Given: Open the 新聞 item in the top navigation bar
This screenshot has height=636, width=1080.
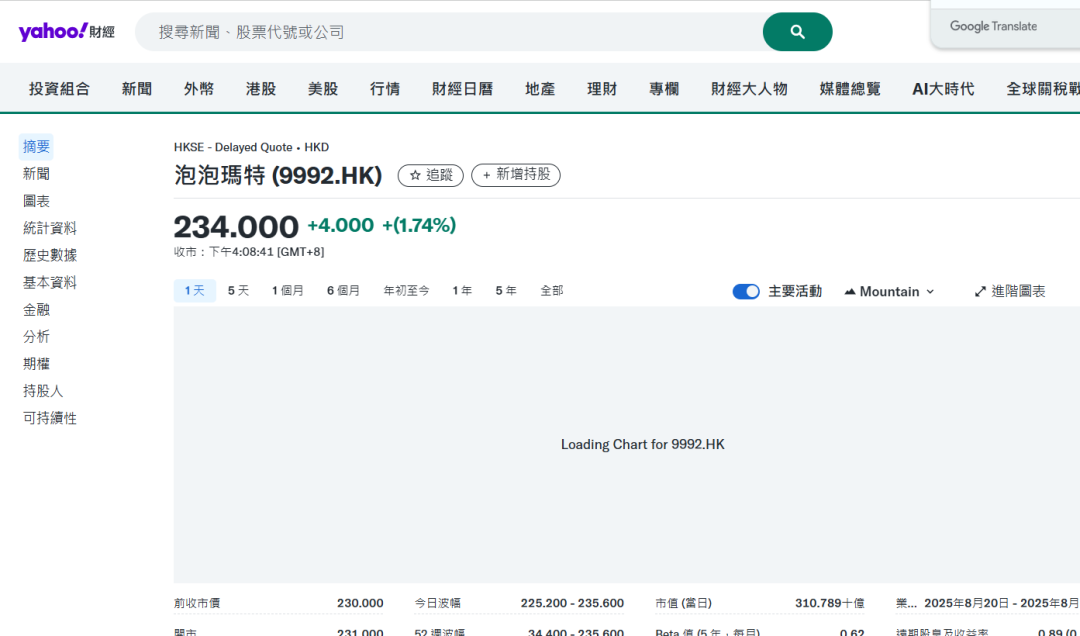Looking at the screenshot, I should click(136, 89).
